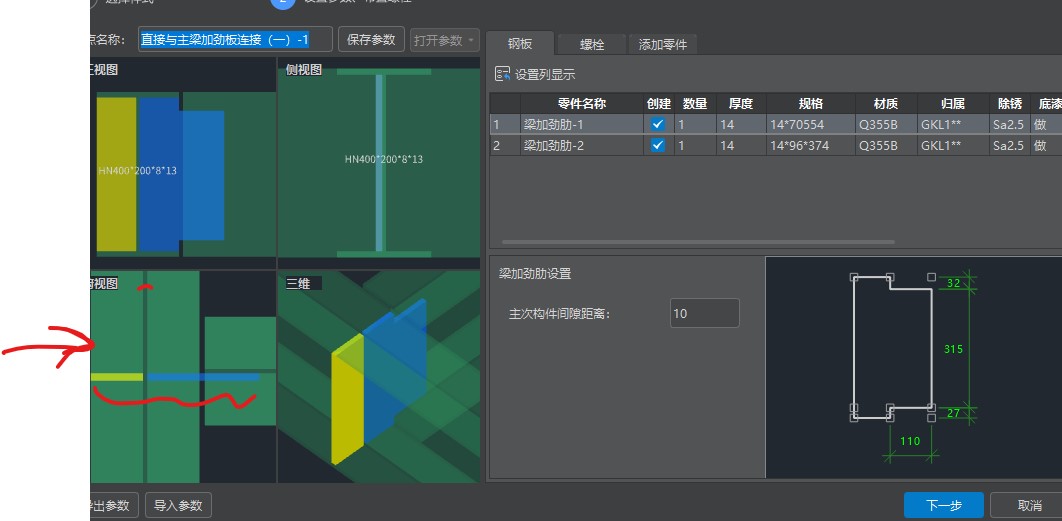Click the front view HN400*200*8*13 panel

[183, 163]
